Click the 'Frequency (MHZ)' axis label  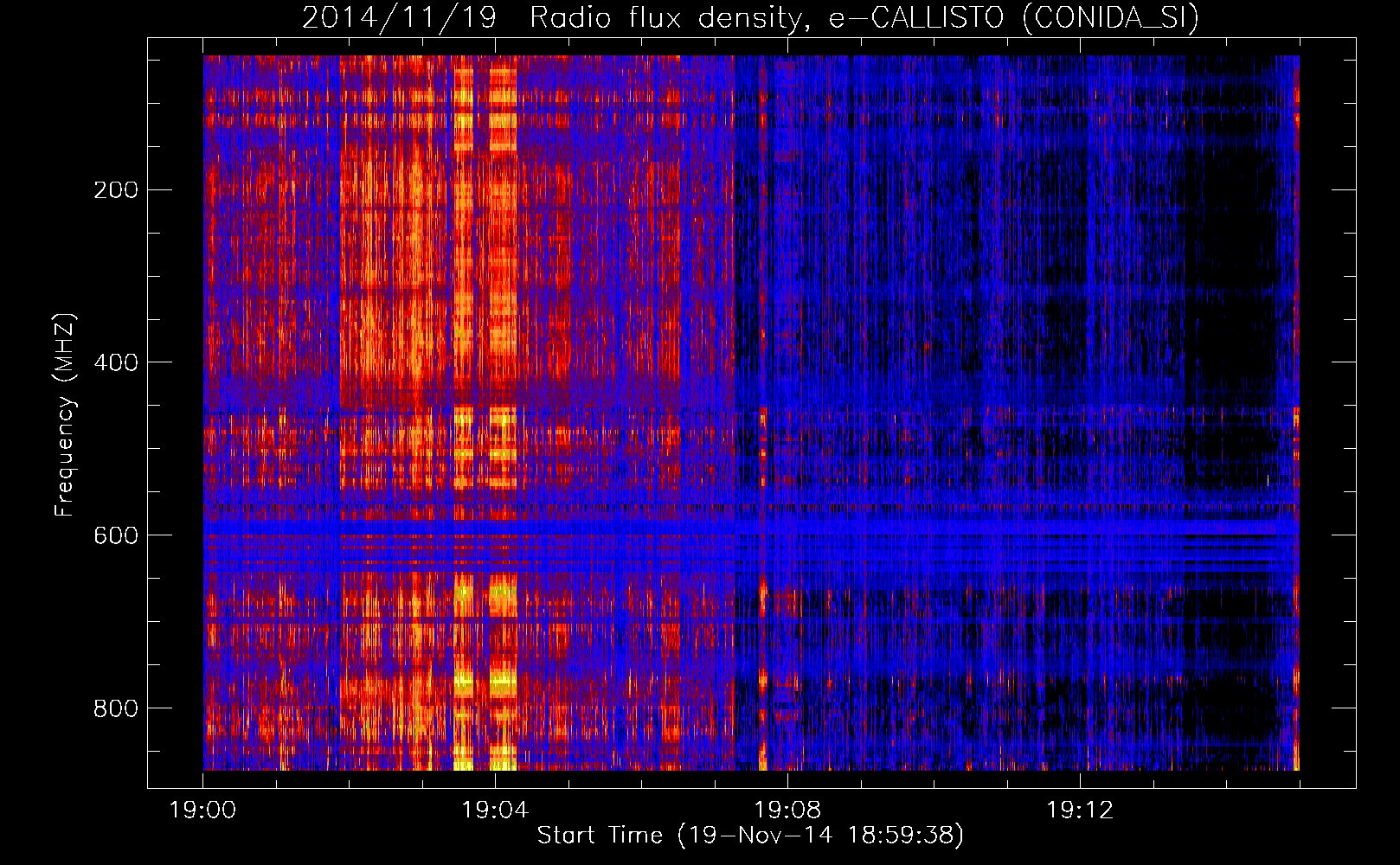tap(65, 415)
